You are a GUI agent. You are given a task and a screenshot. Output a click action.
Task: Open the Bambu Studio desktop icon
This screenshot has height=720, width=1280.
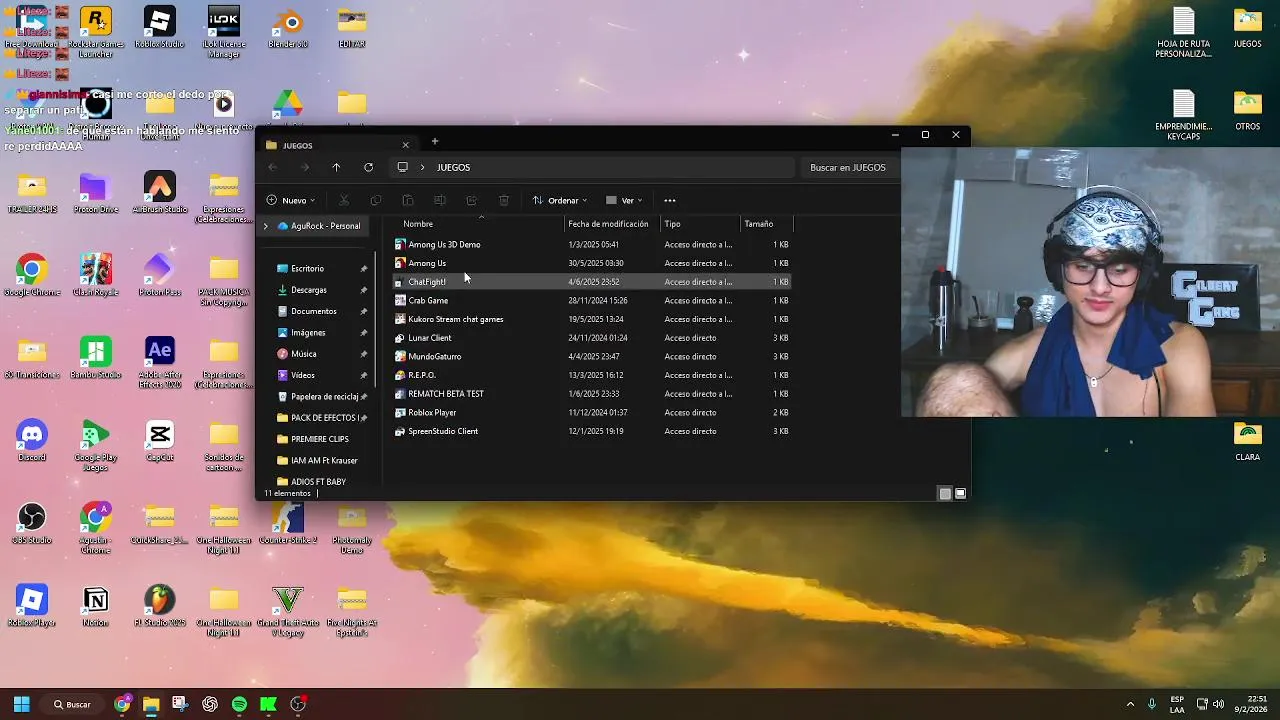click(95, 358)
